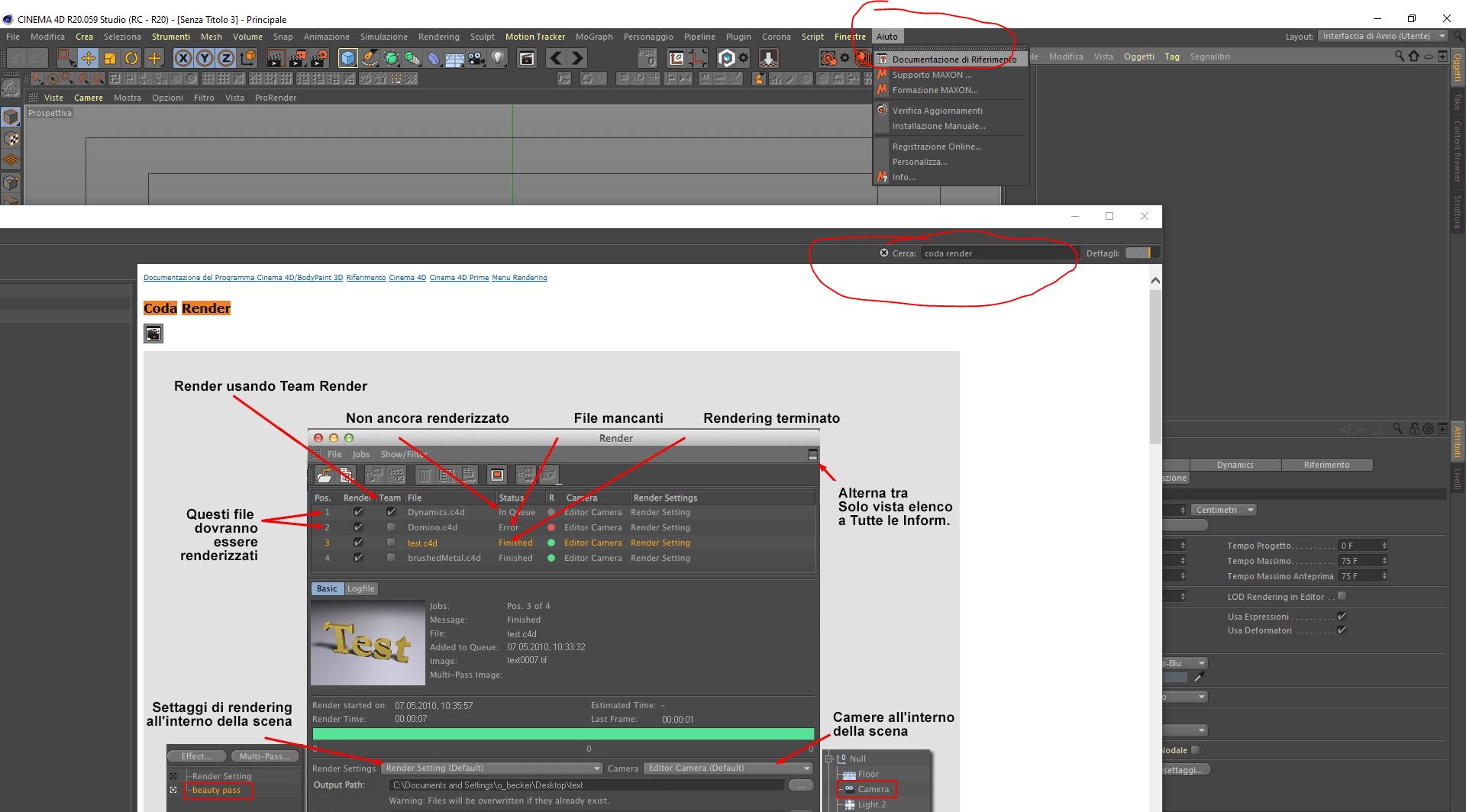Add a Floor environment object
The image size is (1466, 812).
(455, 58)
